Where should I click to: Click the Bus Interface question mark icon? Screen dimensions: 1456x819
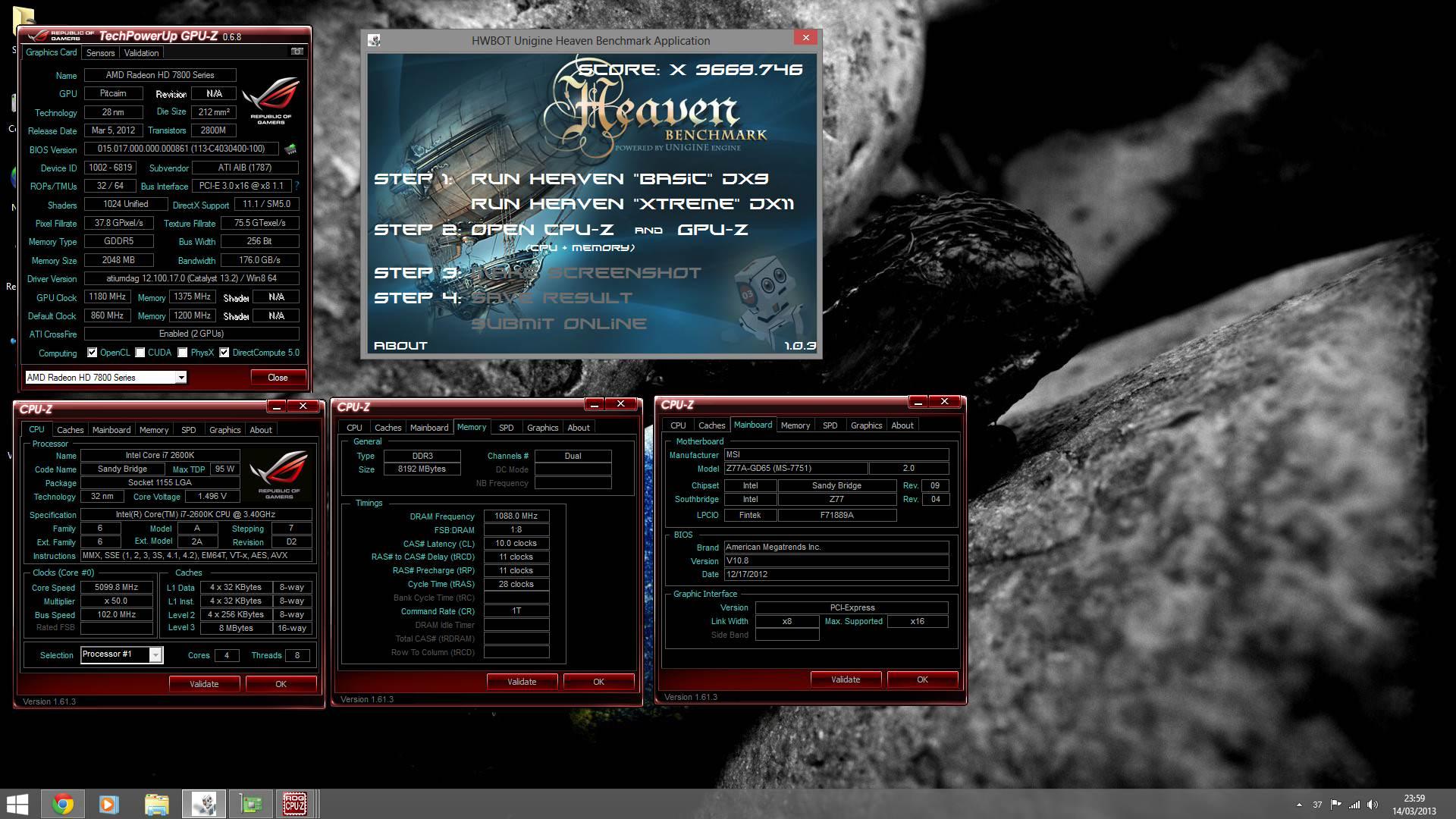[x=297, y=186]
